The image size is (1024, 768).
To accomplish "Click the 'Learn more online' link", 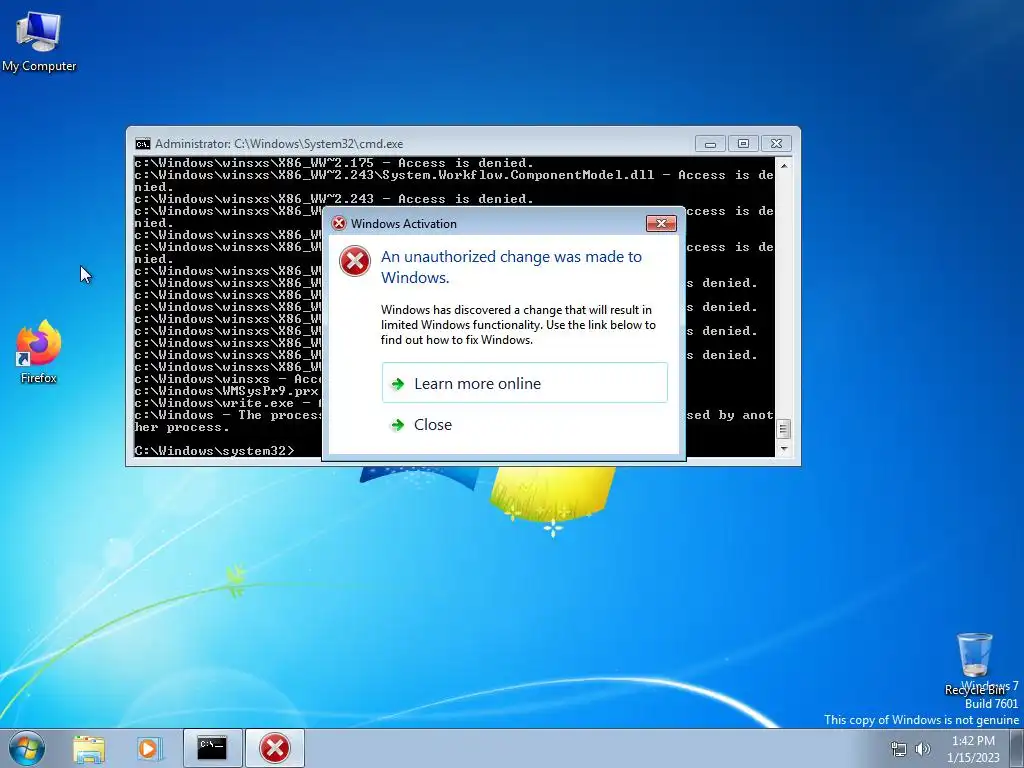I will pyautogui.click(x=524, y=383).
